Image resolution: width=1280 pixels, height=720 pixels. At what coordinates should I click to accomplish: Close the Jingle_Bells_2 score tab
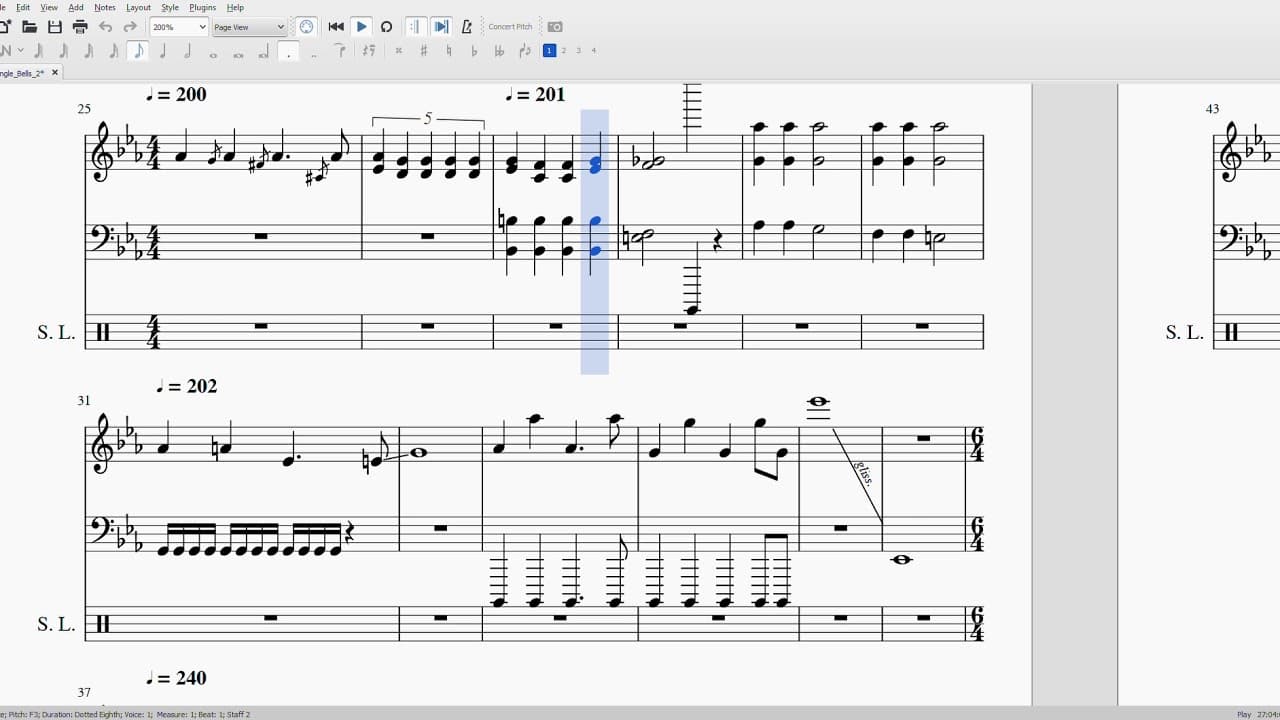55,73
